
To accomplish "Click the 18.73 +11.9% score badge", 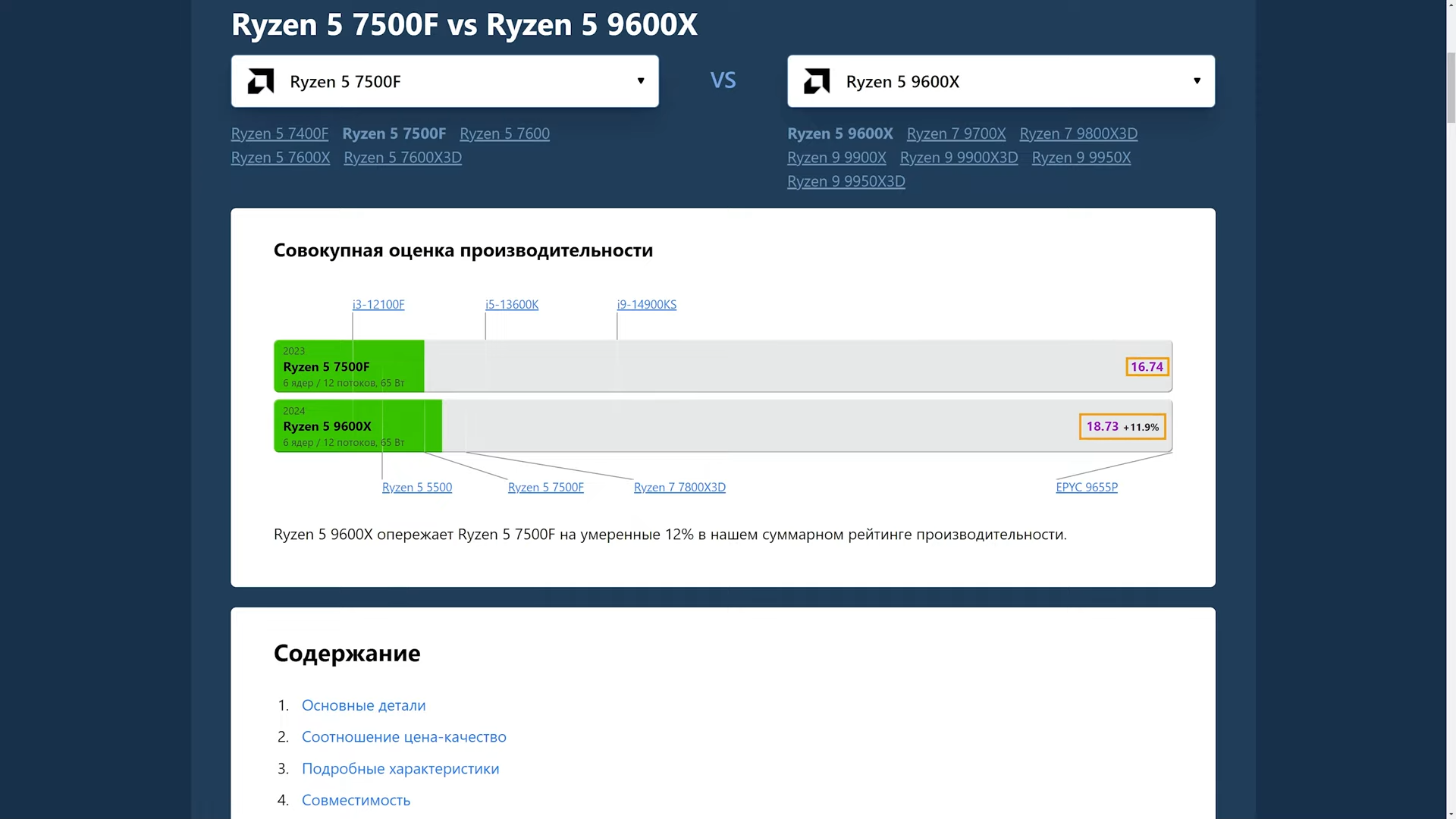I will 1122,427.
